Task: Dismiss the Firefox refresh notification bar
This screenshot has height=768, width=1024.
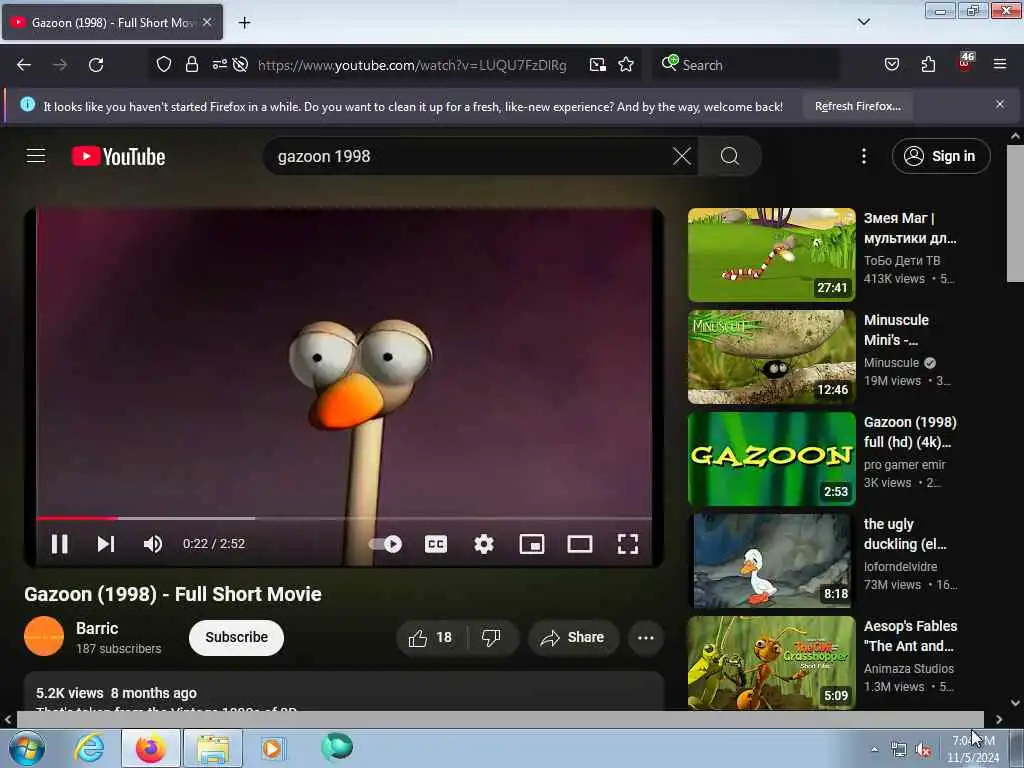Action: pos(1000,104)
